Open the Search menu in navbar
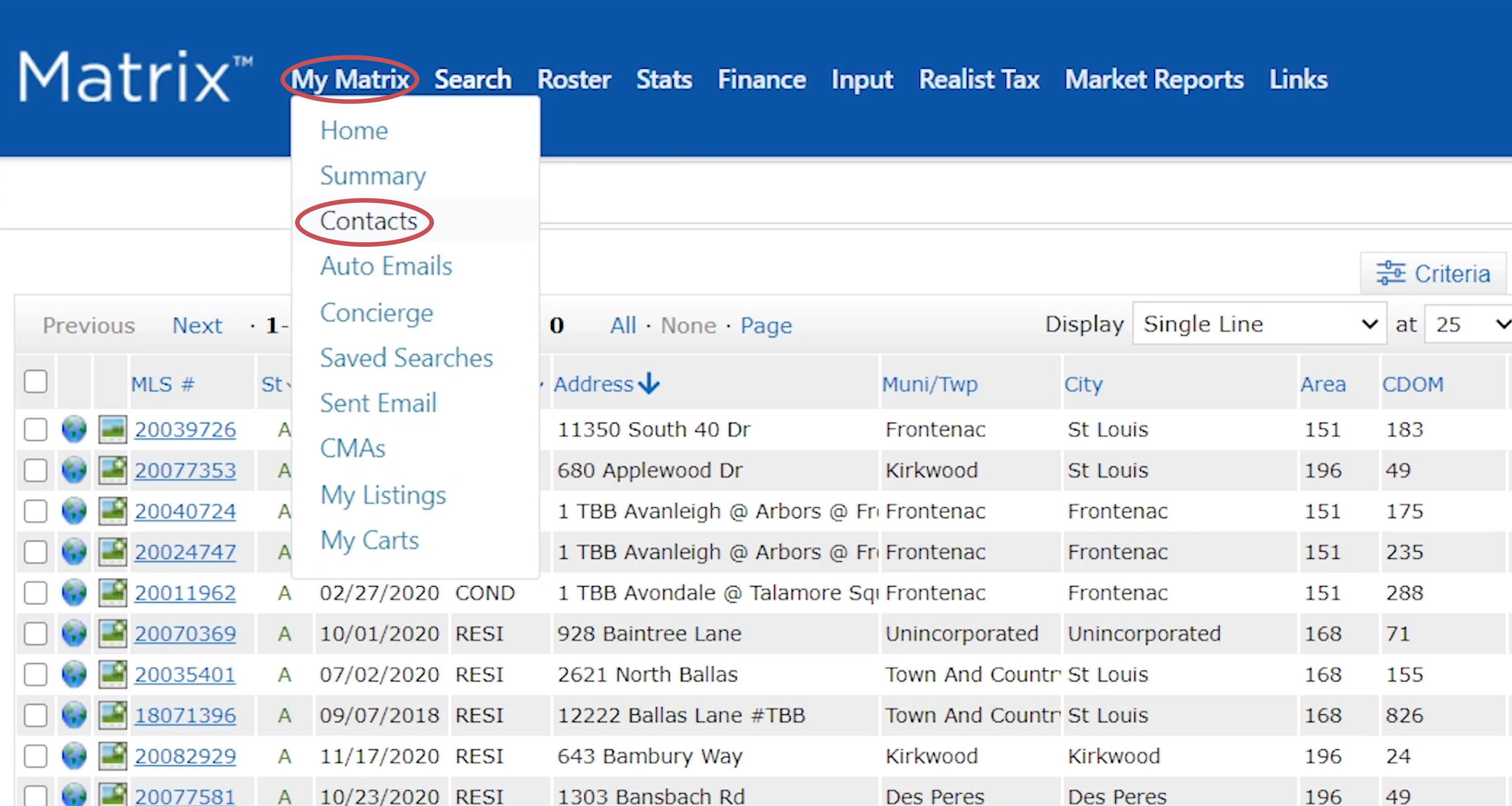1512x806 pixels. click(x=473, y=79)
